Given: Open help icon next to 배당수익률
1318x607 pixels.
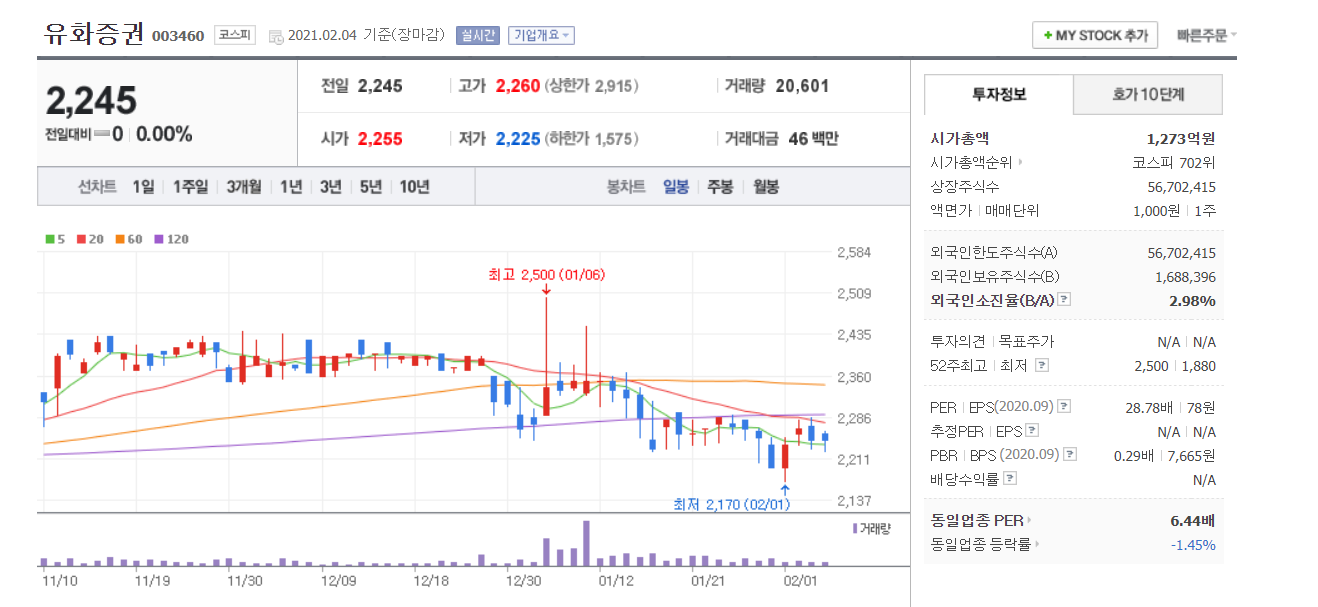Looking at the screenshot, I should 1010,479.
